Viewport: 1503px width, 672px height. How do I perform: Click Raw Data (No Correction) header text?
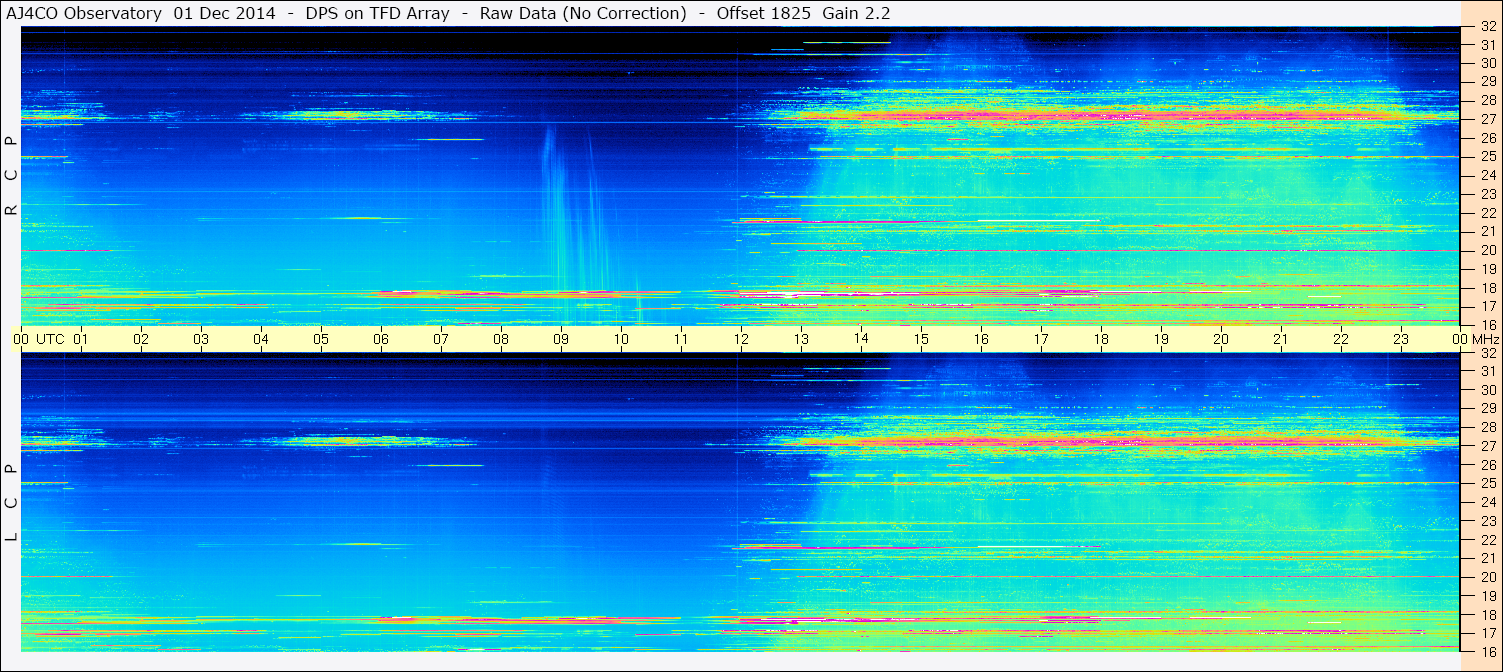pos(583,13)
